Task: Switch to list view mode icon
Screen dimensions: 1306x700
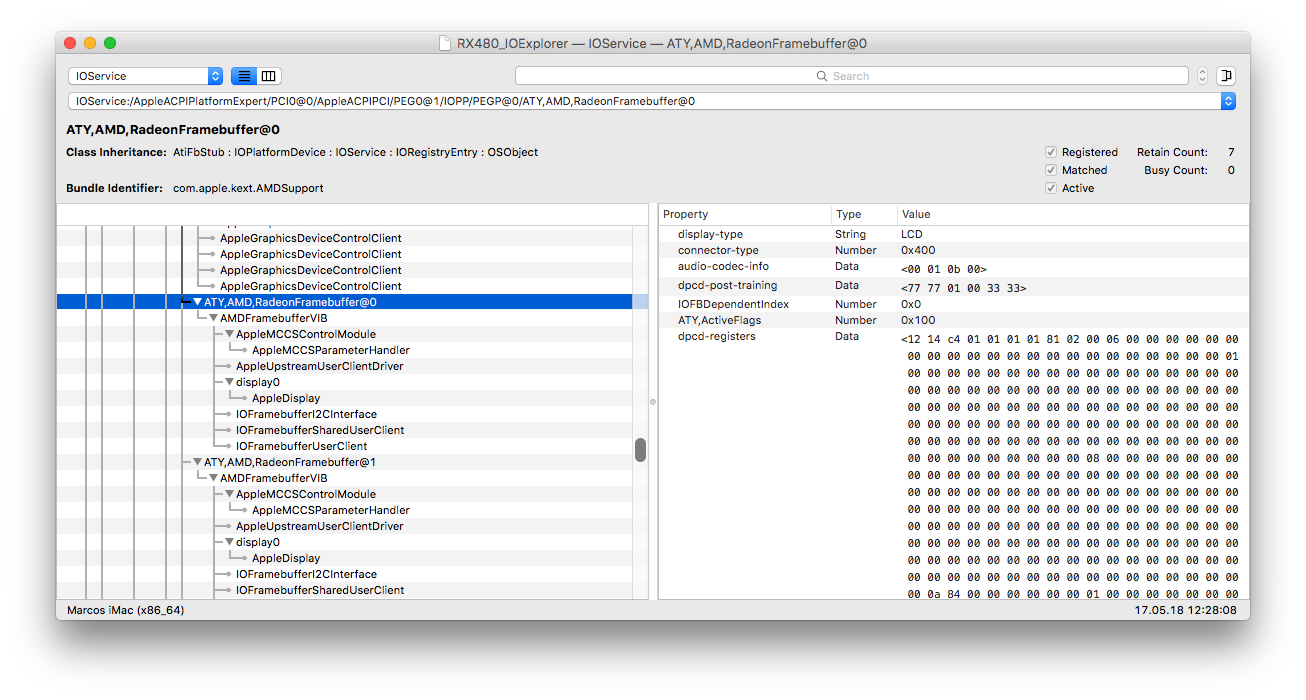Action: pyautogui.click(x=244, y=76)
